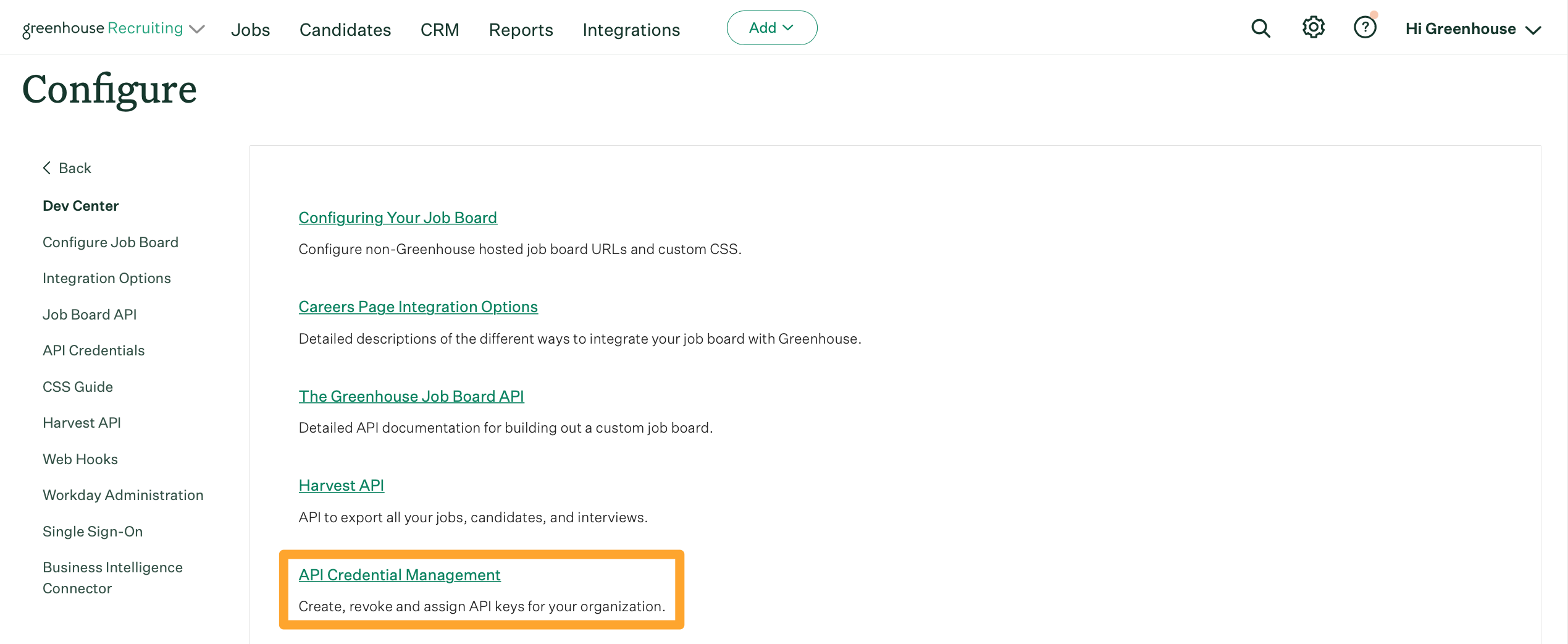This screenshot has height=644, width=1568.
Task: Open the Configuring Your Job Board link
Action: 398,217
